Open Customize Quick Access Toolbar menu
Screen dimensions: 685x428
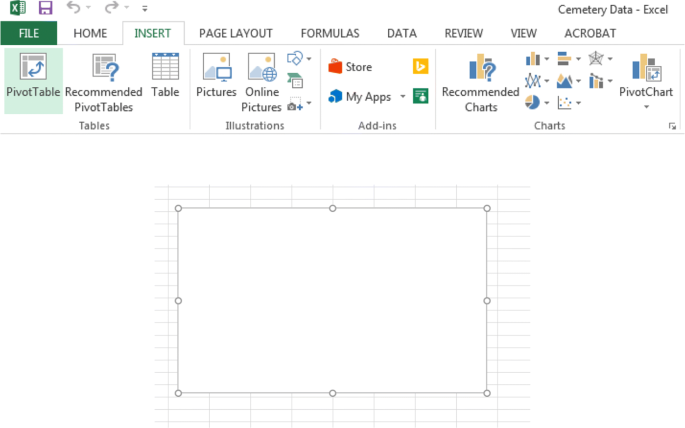click(x=145, y=8)
